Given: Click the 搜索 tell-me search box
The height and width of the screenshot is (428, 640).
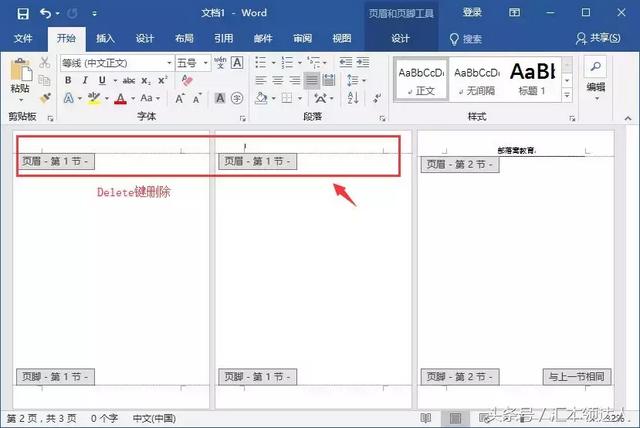Looking at the screenshot, I should (x=466, y=39).
